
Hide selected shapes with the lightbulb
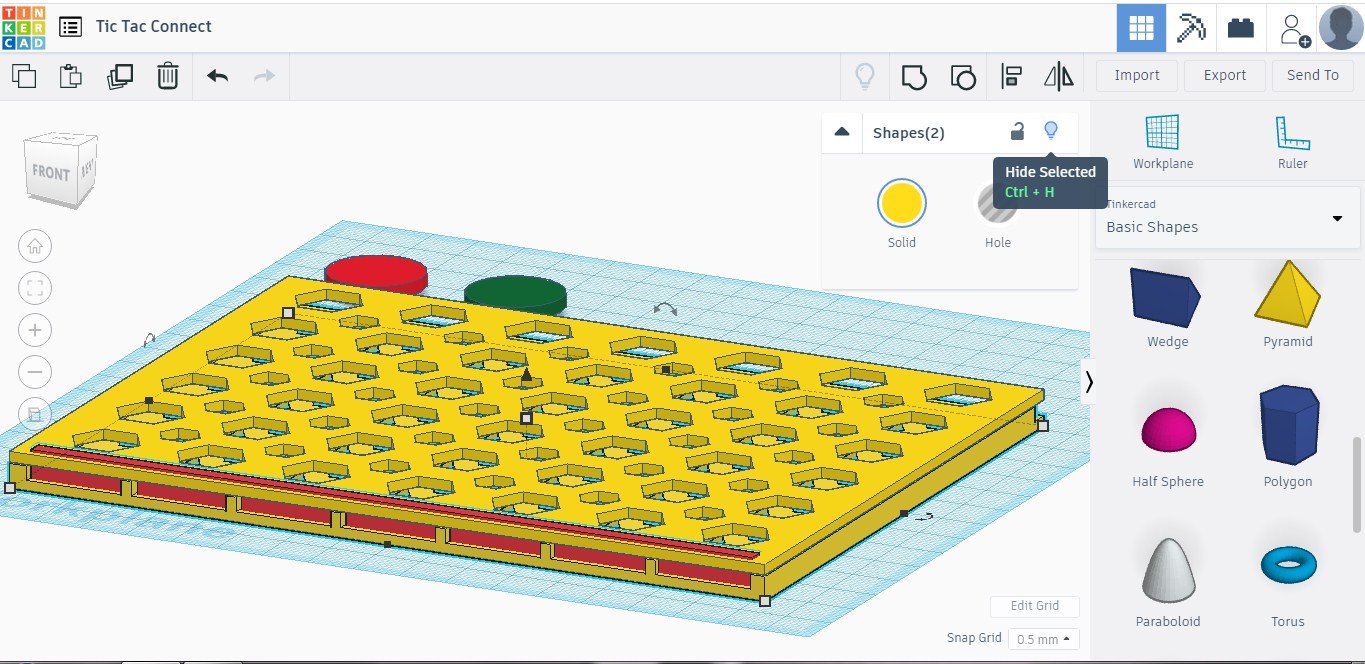tap(1050, 130)
